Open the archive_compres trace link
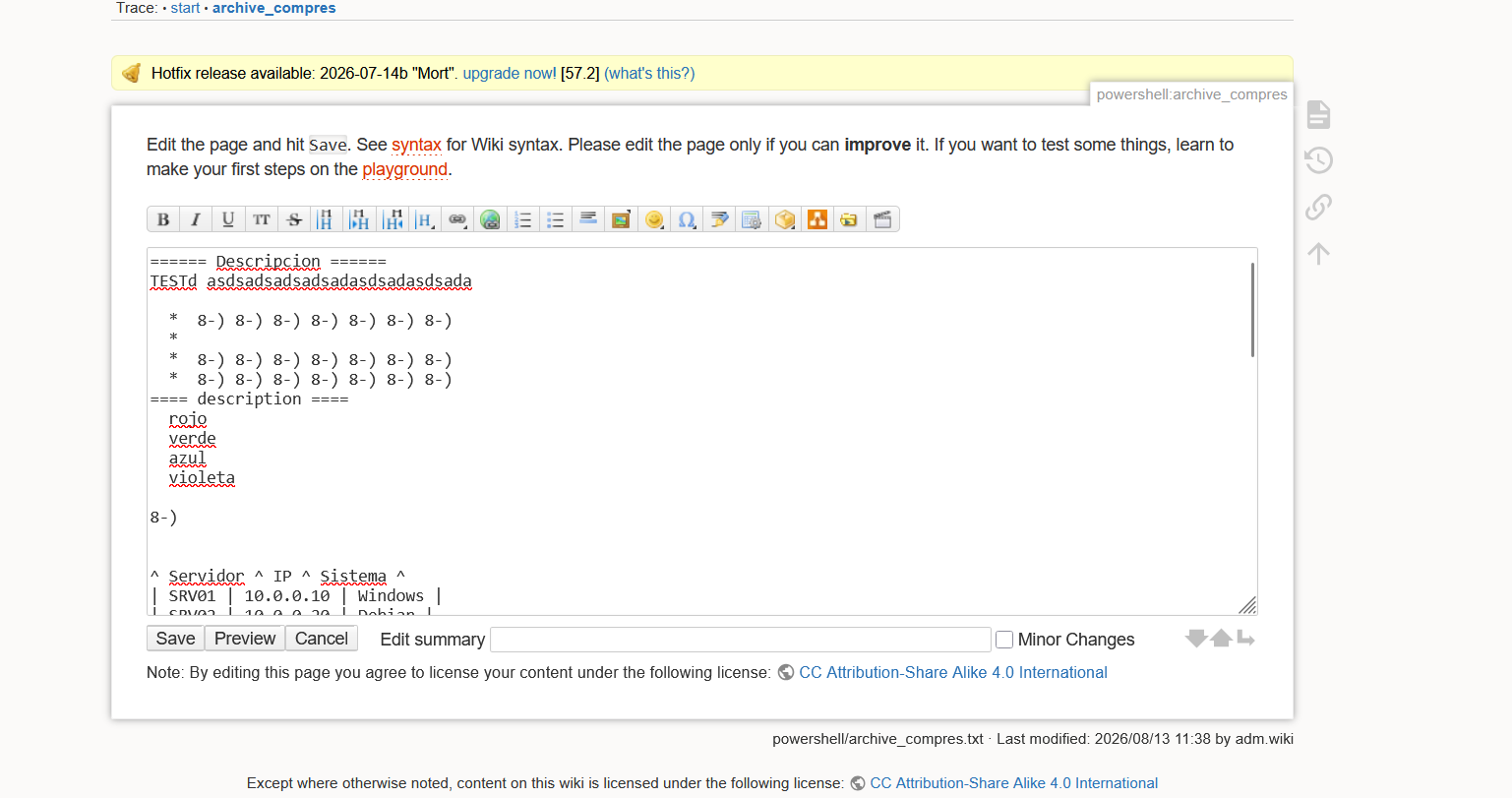 click(274, 8)
